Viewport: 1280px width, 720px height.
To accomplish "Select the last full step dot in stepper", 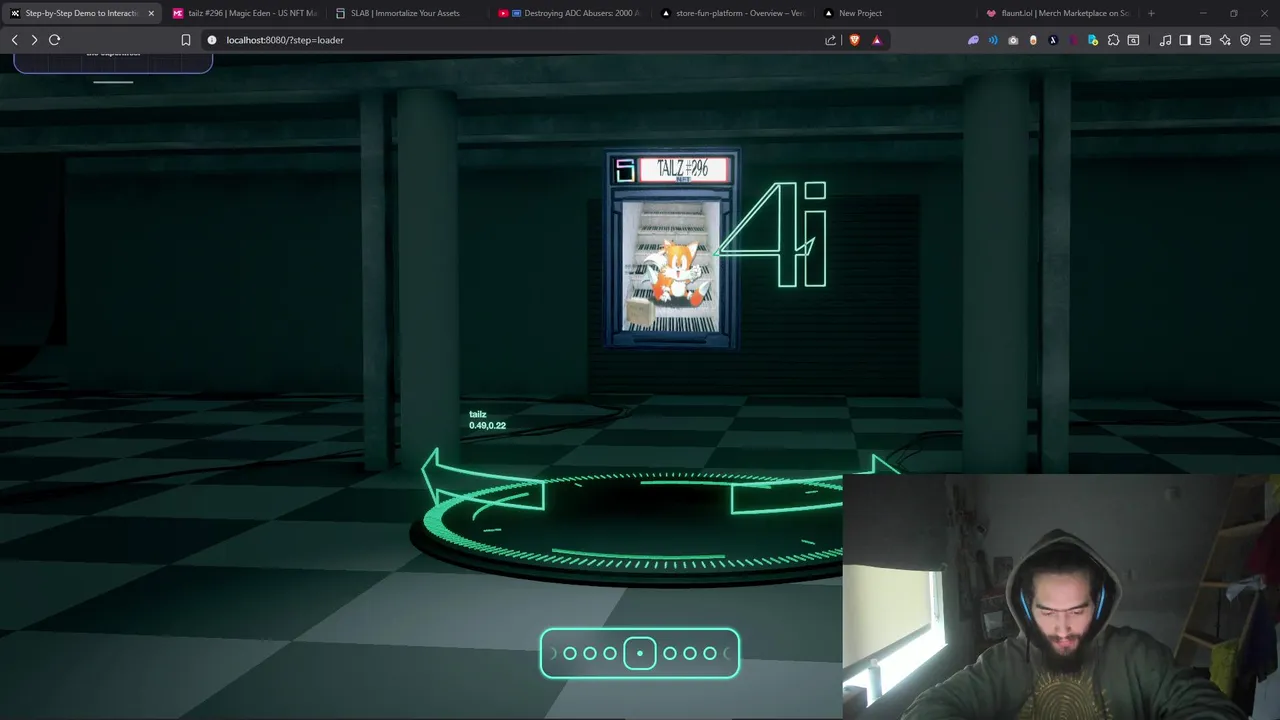I will pyautogui.click(x=710, y=653).
